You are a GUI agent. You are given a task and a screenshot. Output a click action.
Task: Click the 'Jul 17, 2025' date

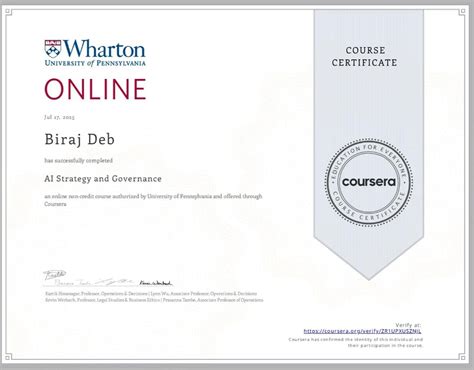point(59,117)
